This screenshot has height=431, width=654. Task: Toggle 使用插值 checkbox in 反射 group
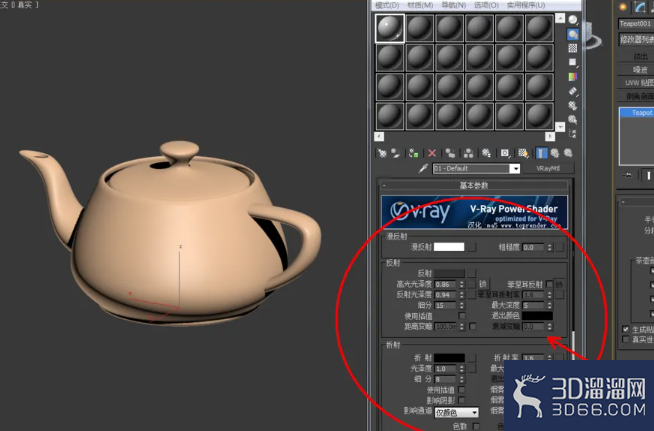(x=462, y=316)
